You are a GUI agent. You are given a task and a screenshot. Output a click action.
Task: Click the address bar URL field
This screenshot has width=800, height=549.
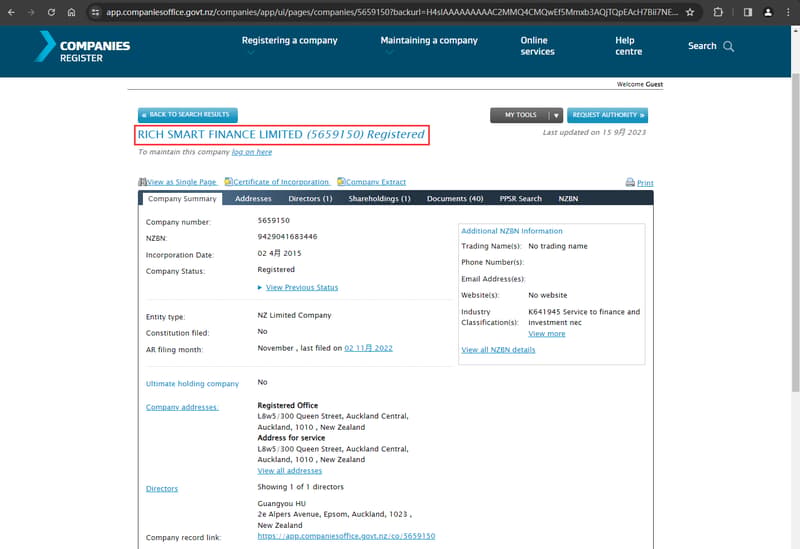392,12
